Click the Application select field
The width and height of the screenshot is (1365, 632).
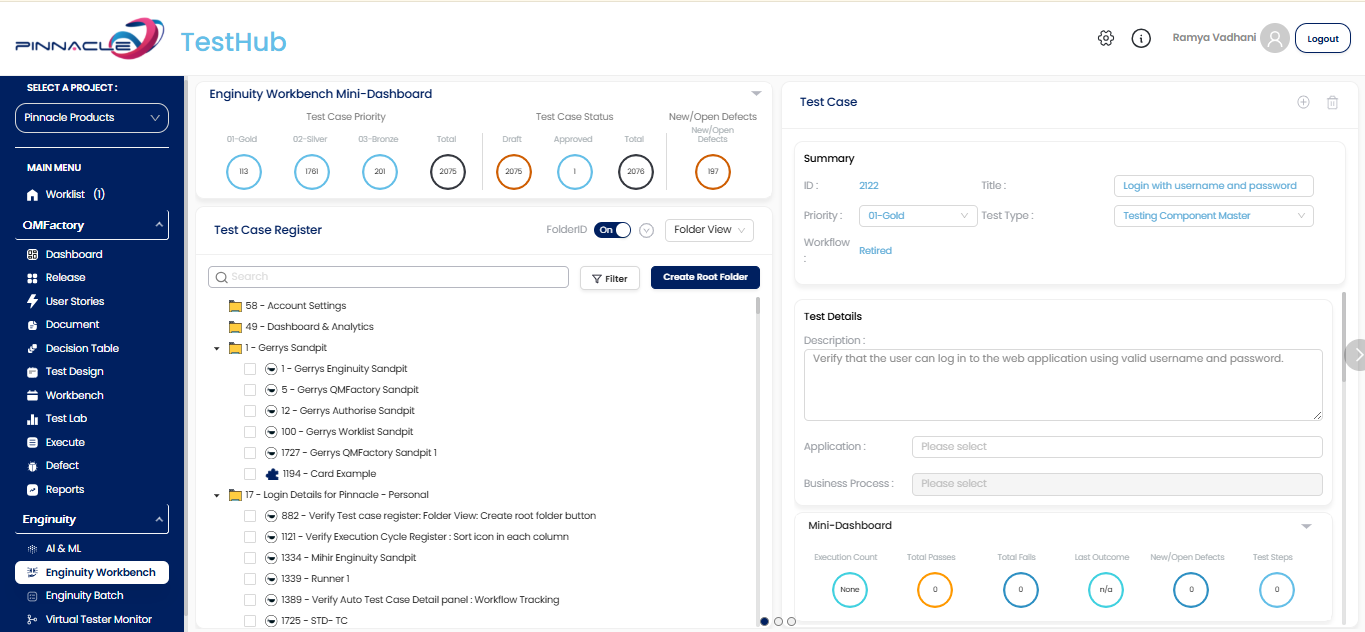tap(1117, 447)
